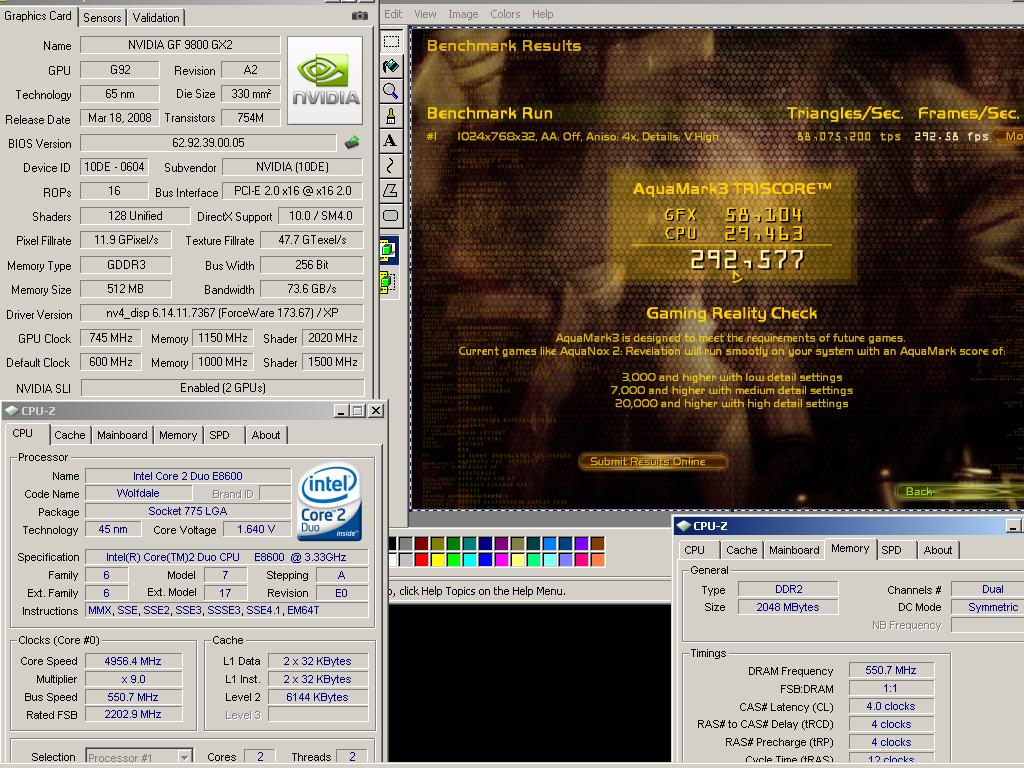
Task: Choose the Fill With Color bucket tool
Action: [391, 67]
